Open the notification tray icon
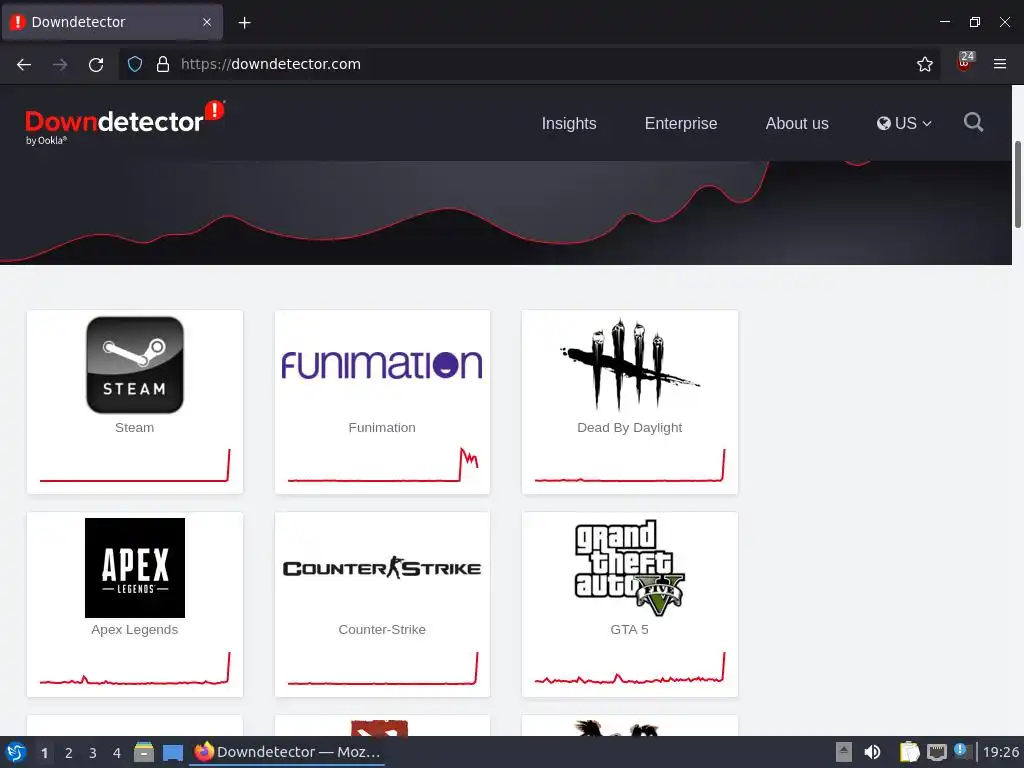Screen dimensions: 1024x768 962,751
